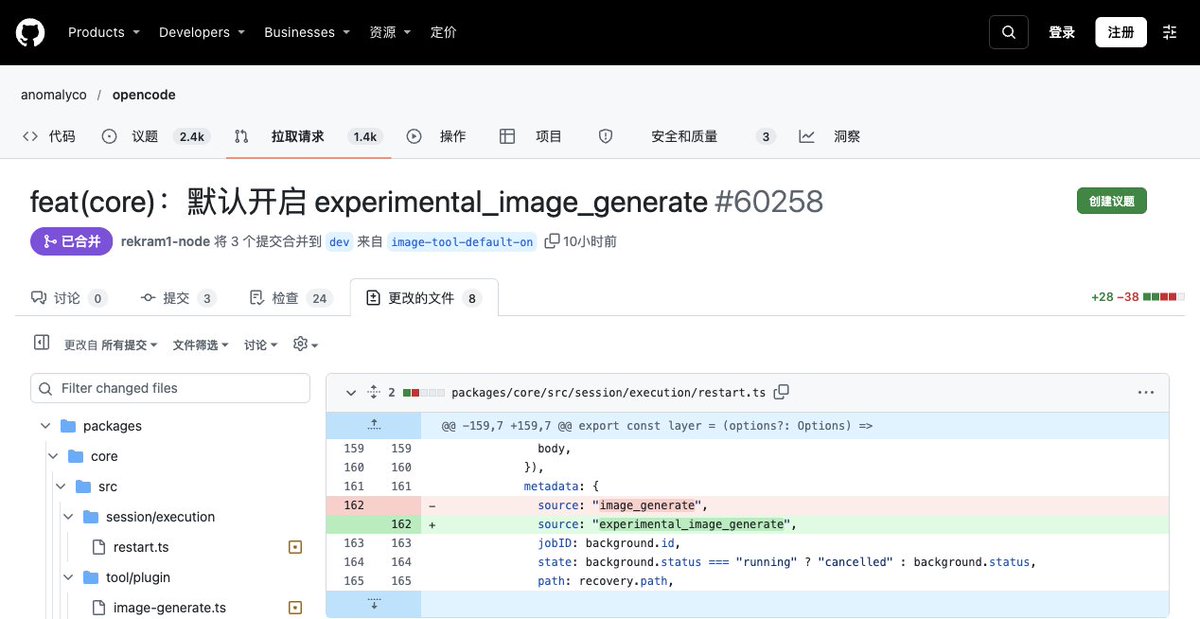Viewport: 1200px width, 619px height.
Task: Go to the 定价 pricing page
Action: [x=443, y=32]
